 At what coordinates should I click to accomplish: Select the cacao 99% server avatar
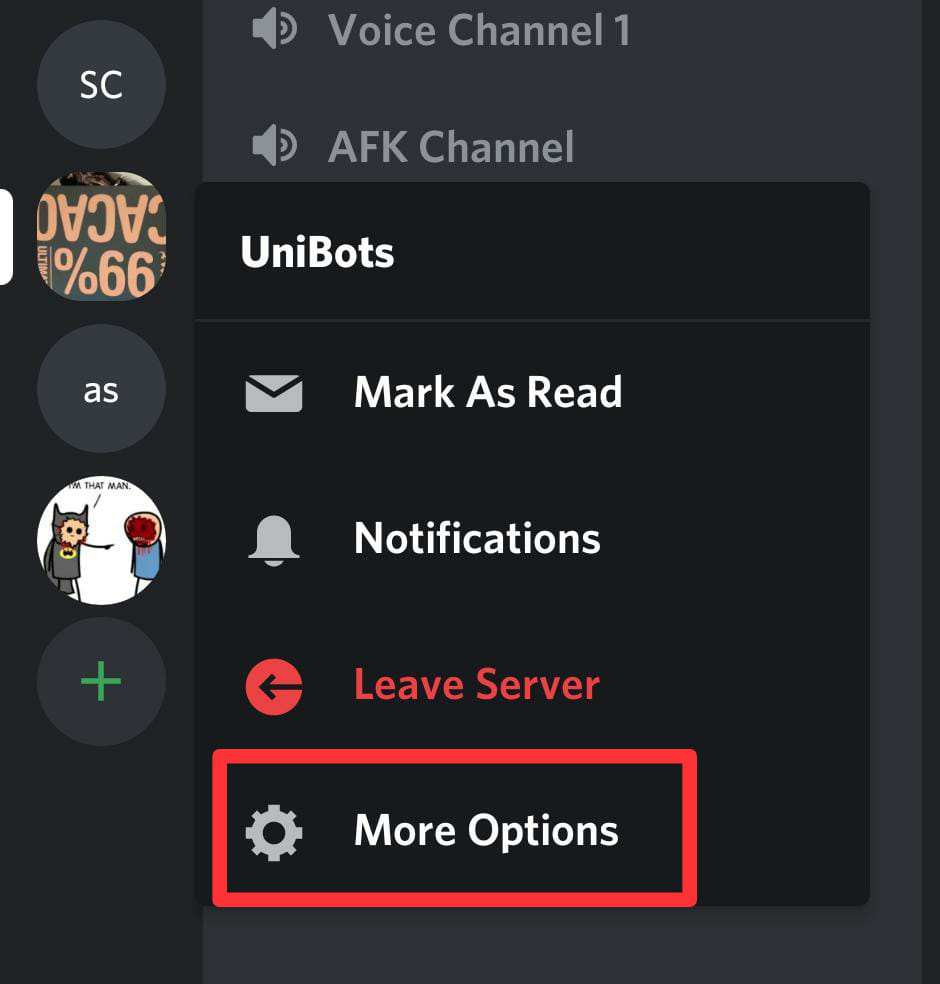point(101,236)
